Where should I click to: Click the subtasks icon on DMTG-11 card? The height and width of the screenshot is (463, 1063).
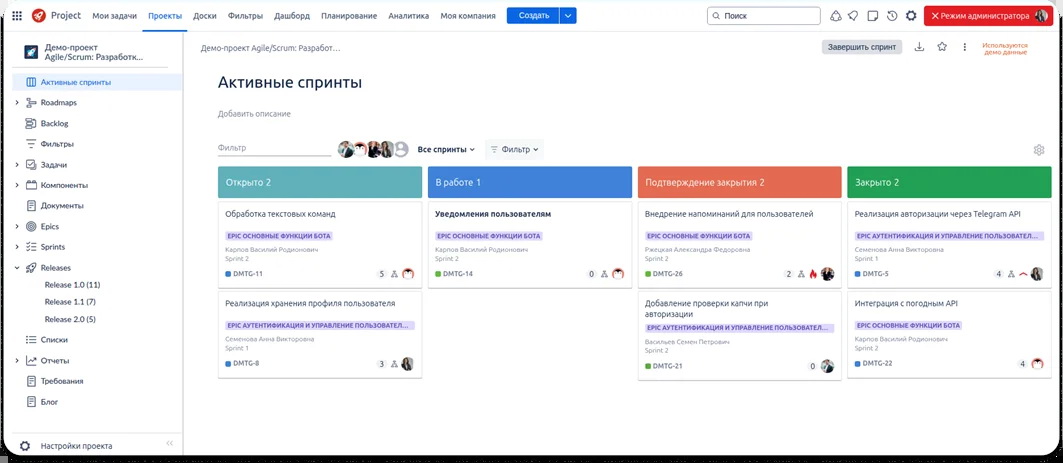[x=394, y=275]
